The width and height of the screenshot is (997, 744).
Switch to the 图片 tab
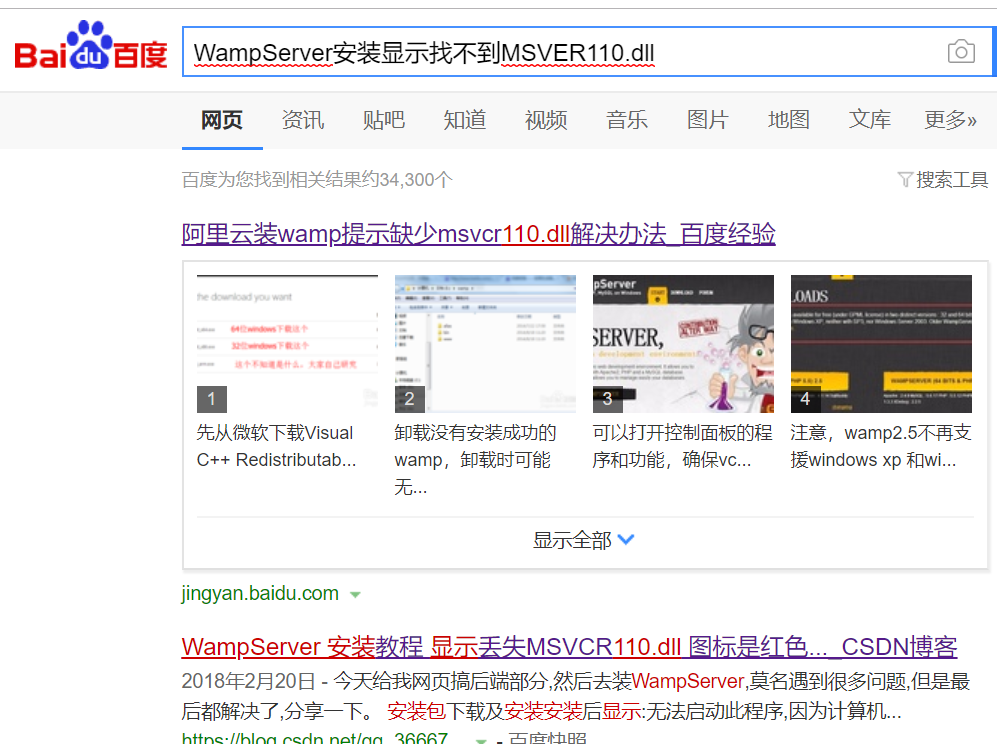[707, 119]
